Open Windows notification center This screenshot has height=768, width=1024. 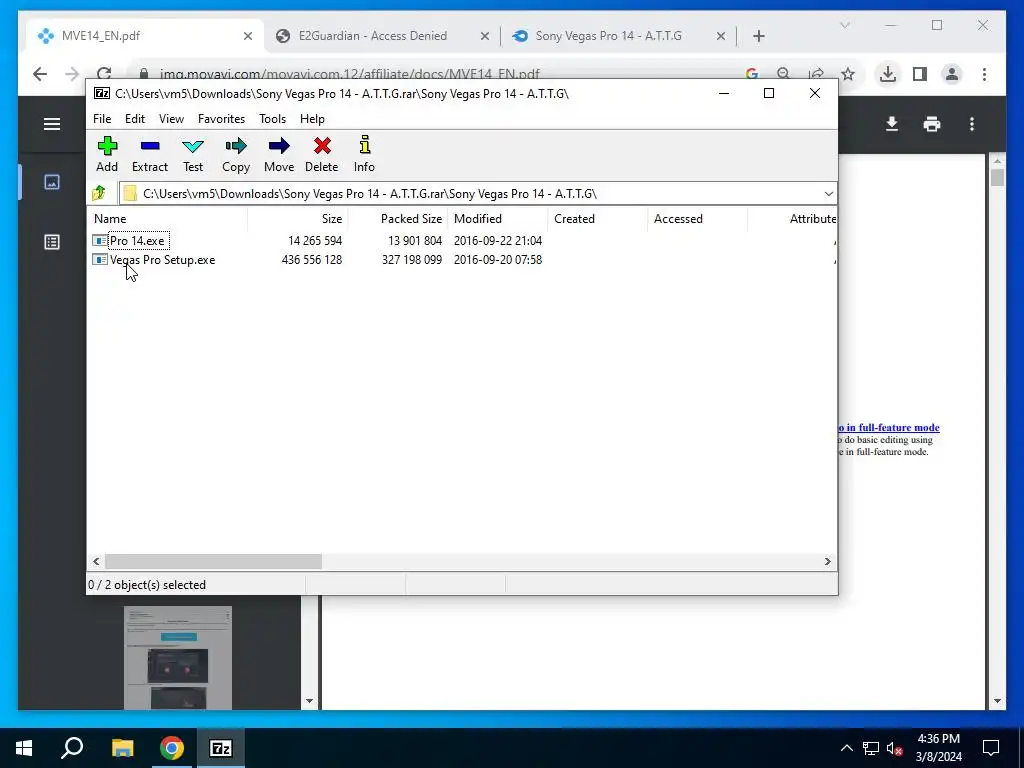(x=991, y=748)
